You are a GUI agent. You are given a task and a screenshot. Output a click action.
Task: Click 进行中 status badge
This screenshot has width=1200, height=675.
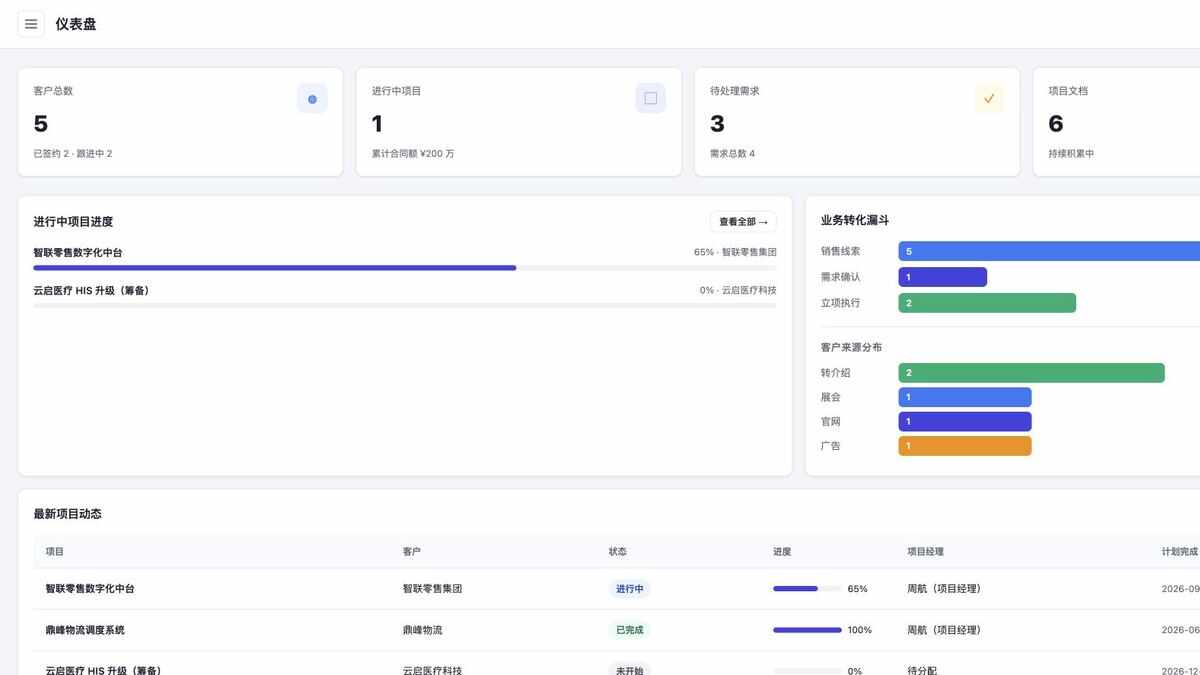[629, 589]
